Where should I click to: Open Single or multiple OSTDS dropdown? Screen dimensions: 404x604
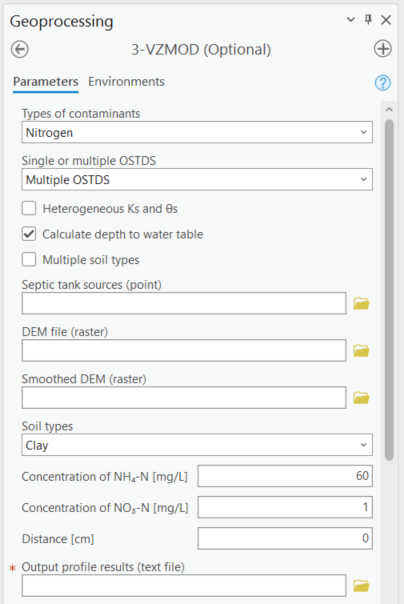click(x=197, y=180)
